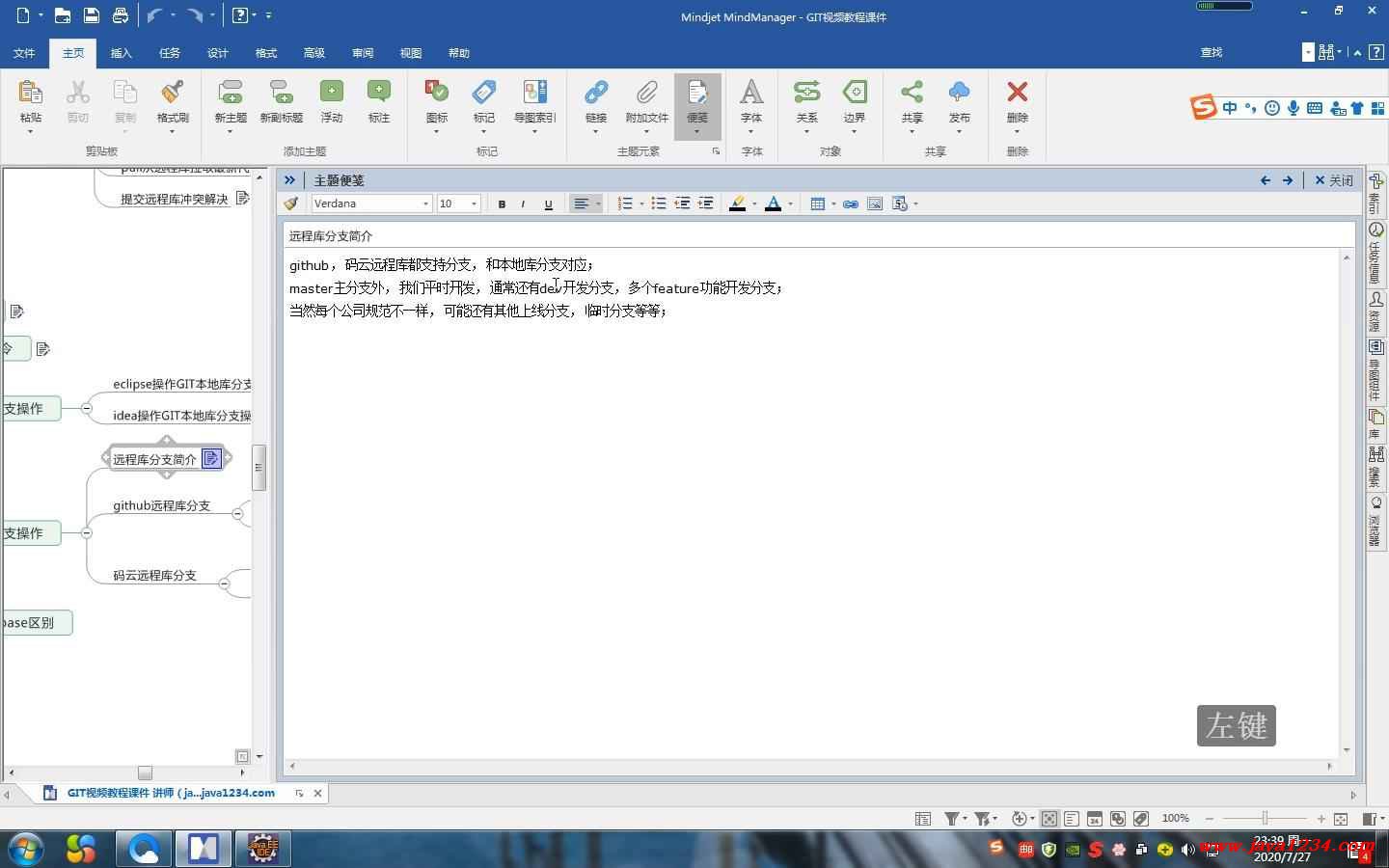Switch to the 插入 (Insert) ribbon tab

[x=122, y=53]
